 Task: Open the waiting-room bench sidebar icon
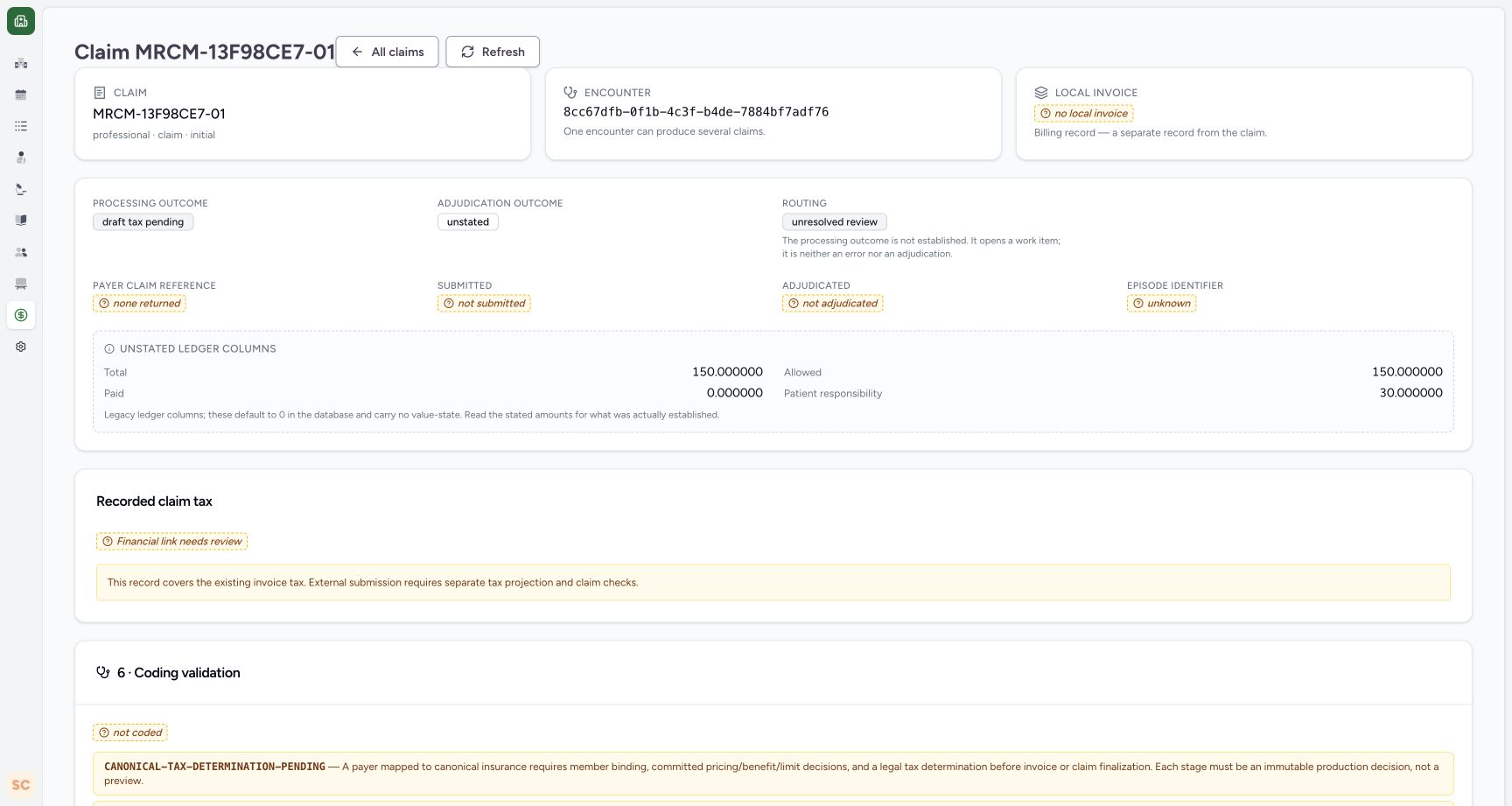21,284
